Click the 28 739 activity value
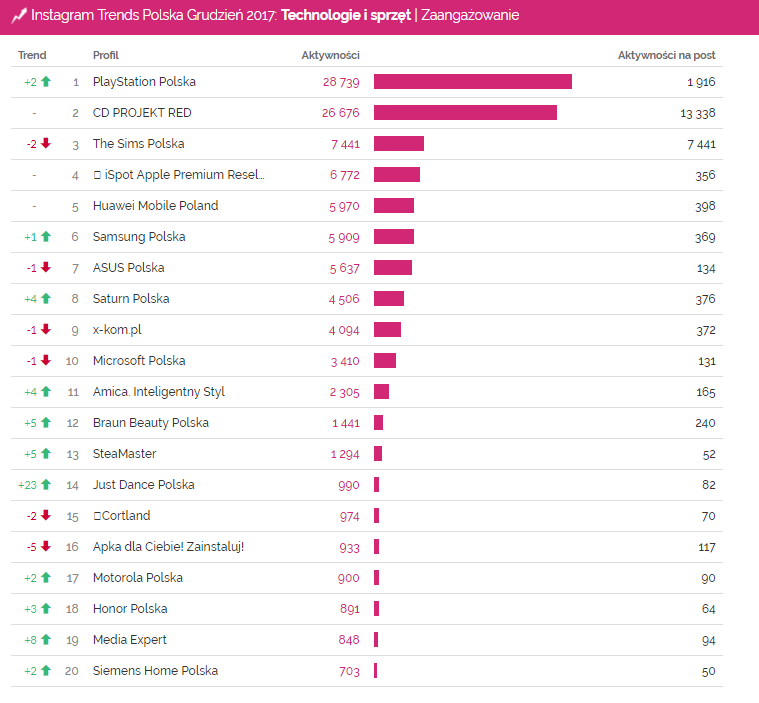Screen dimensions: 759x703 (x=337, y=82)
